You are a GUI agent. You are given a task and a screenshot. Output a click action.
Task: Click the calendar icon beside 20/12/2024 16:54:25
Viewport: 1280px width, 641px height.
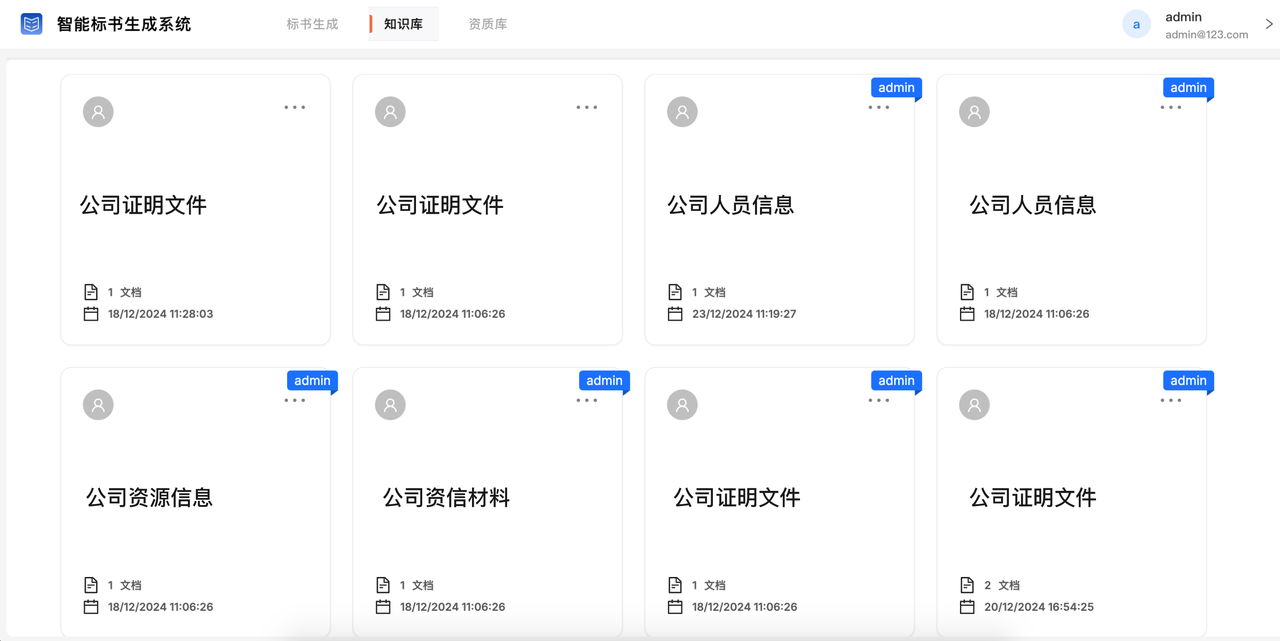click(967, 607)
